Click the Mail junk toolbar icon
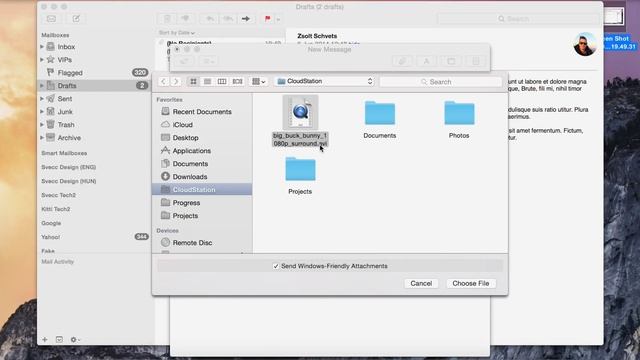640x360 pixels. [185, 19]
